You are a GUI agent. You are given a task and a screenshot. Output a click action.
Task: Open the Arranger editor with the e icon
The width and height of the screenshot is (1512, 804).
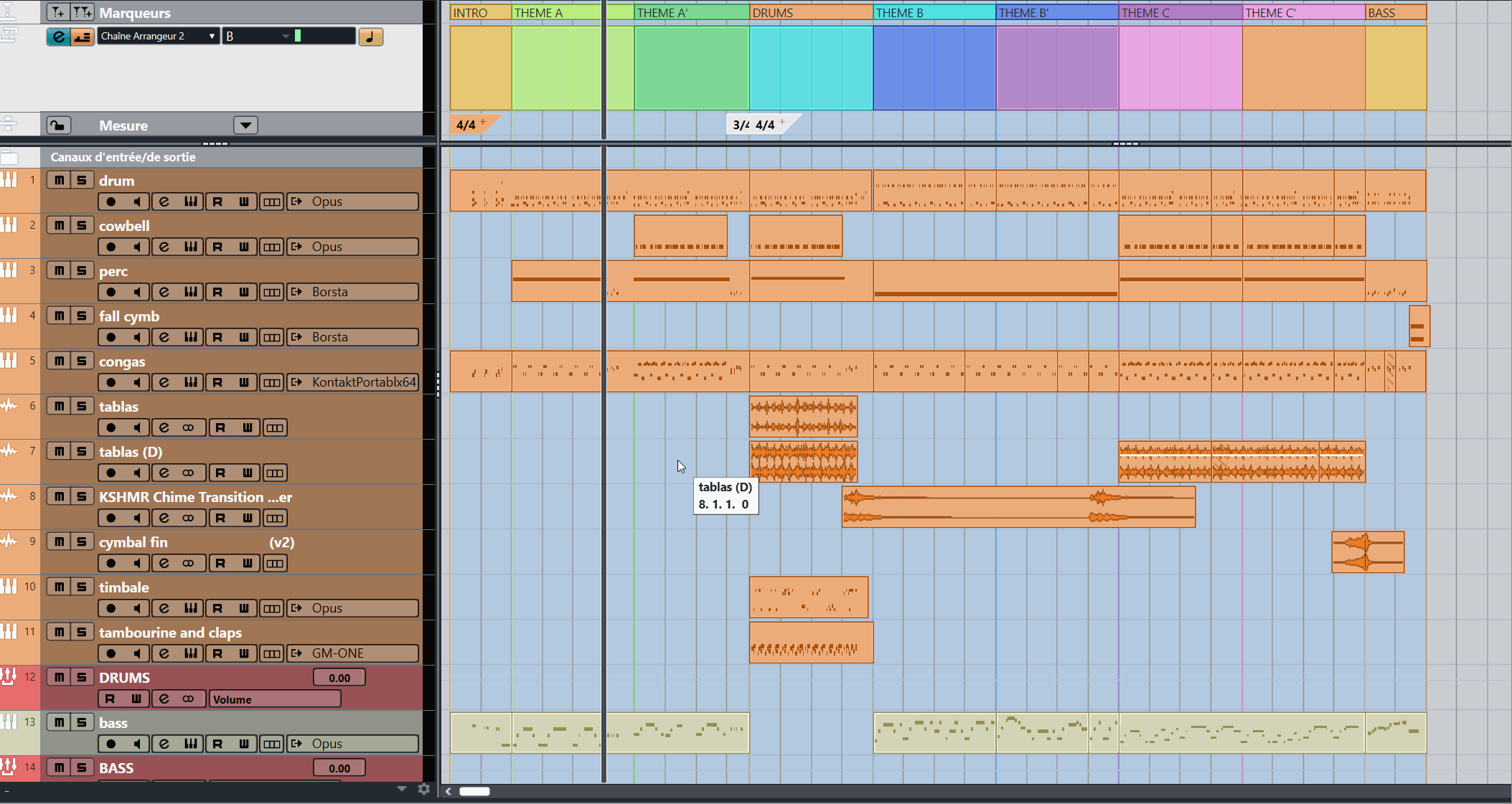(59, 36)
